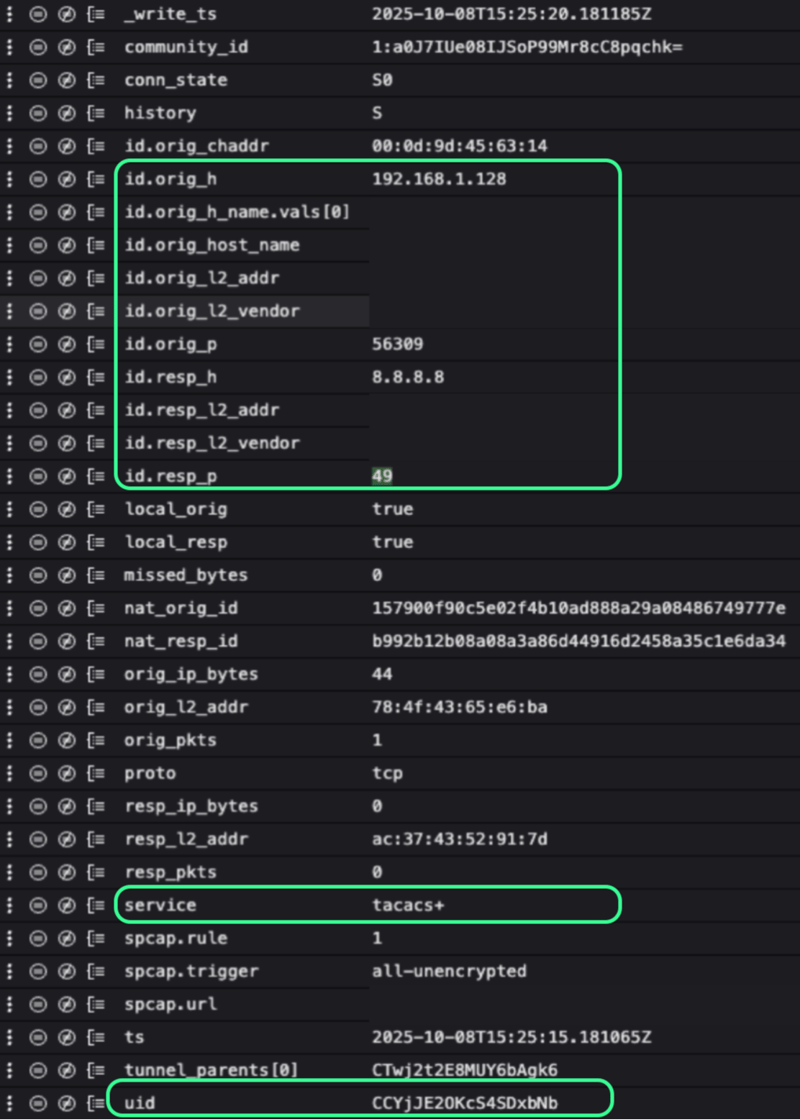Open the three-dot menu for history row
800x1119 pixels.
pyautogui.click(x=11, y=113)
